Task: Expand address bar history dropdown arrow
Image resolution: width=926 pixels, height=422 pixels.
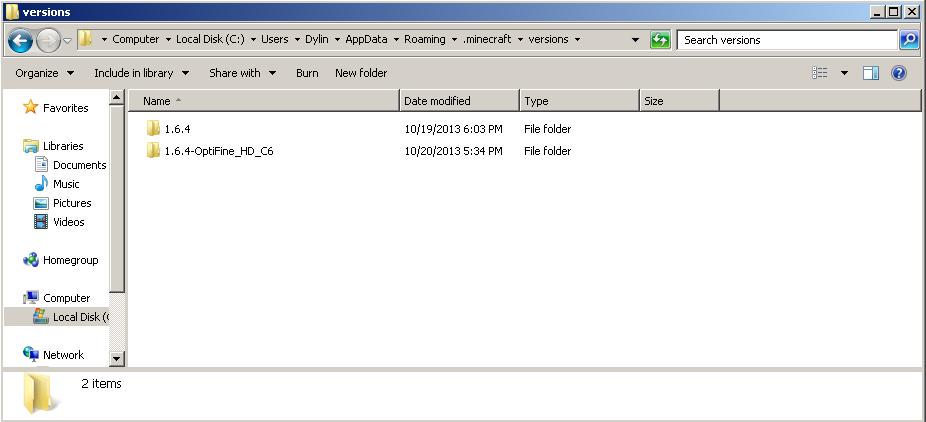Action: click(636, 40)
